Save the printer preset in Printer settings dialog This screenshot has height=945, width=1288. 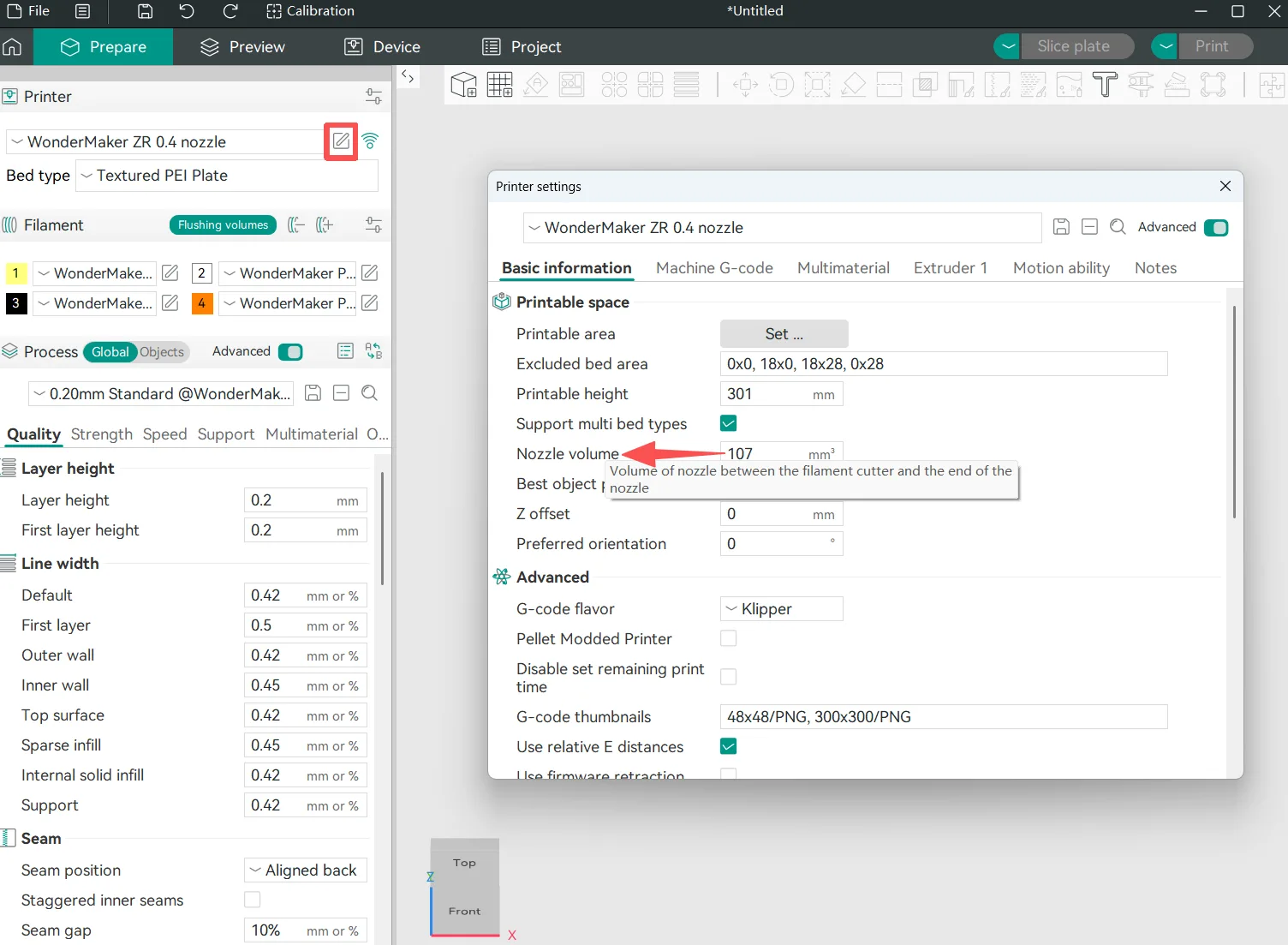1061,227
